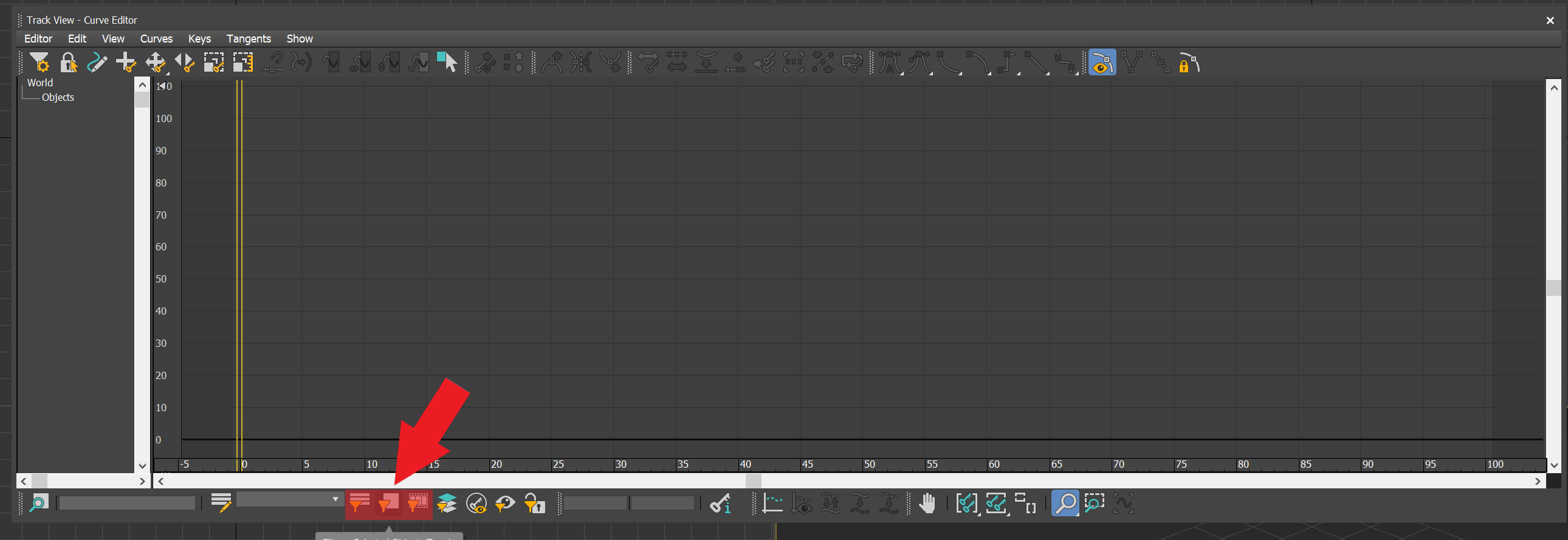Open the Filters funnel icon with gear
Image resolution: width=1568 pixels, height=540 pixels.
click(x=40, y=63)
